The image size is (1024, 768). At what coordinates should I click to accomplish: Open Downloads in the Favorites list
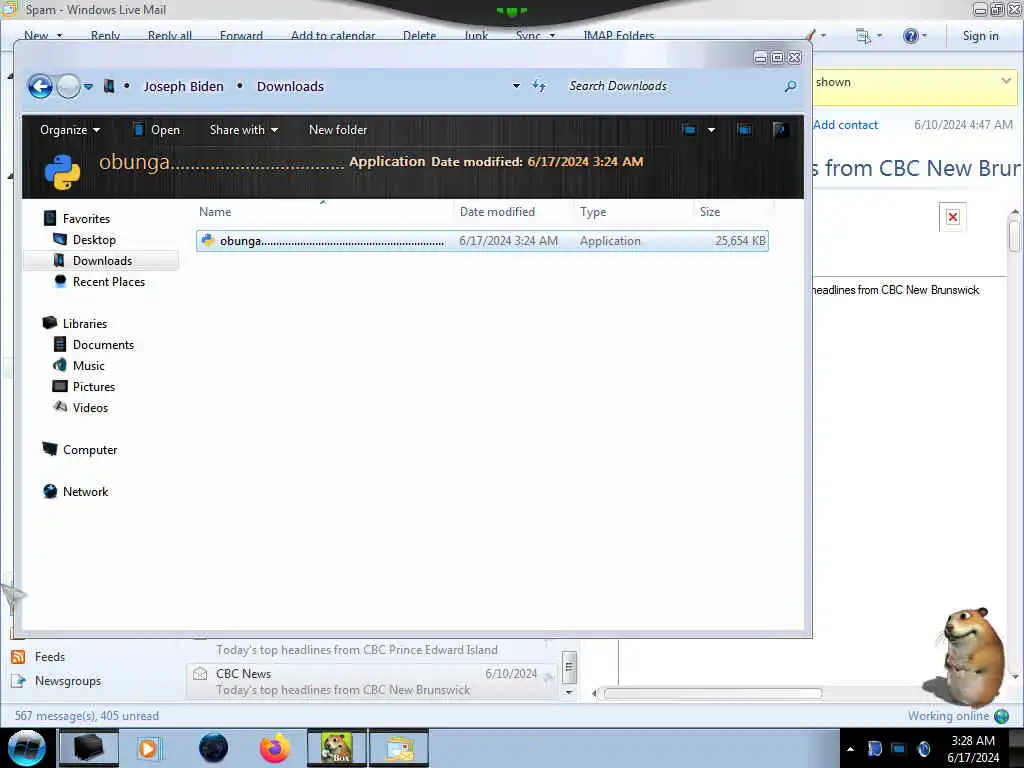pyautogui.click(x=103, y=261)
